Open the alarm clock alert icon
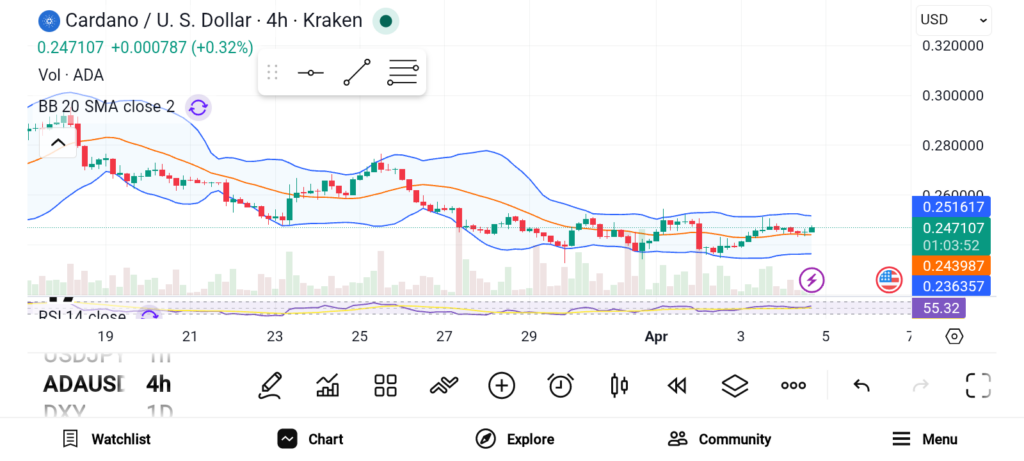 [x=560, y=385]
